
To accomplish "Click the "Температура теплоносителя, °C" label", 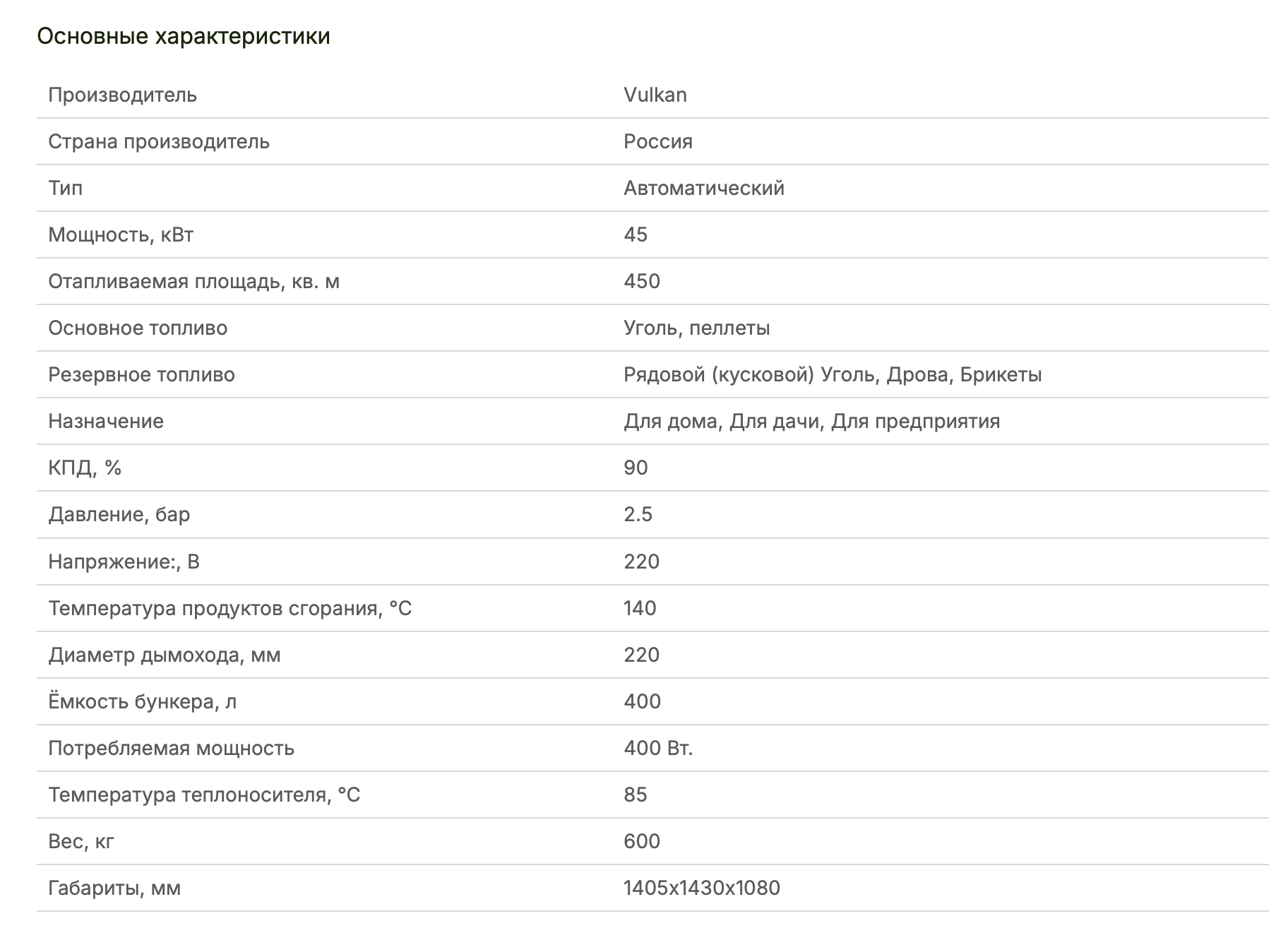I will click(204, 795).
